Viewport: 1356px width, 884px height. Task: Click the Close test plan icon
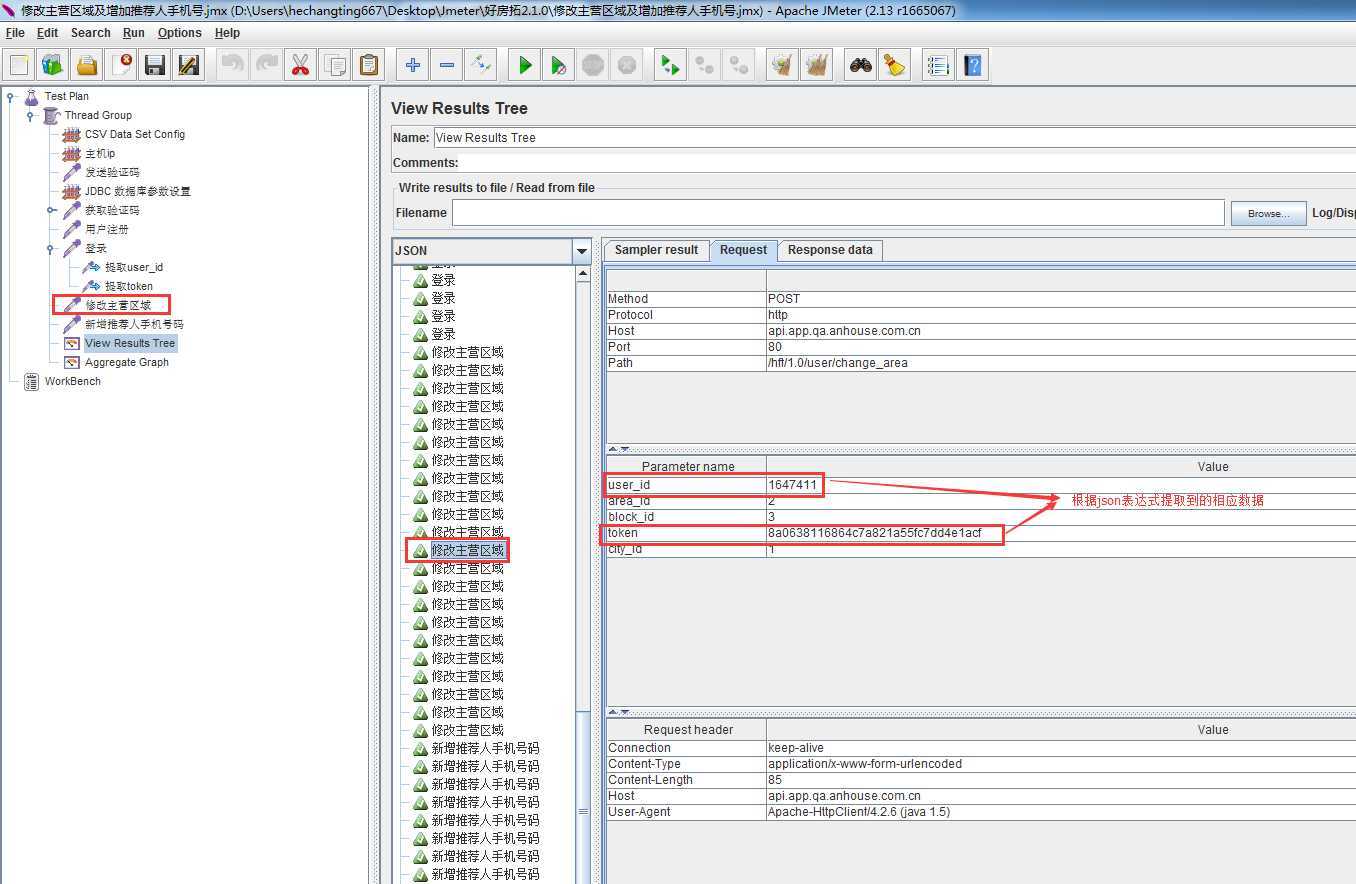pos(121,66)
